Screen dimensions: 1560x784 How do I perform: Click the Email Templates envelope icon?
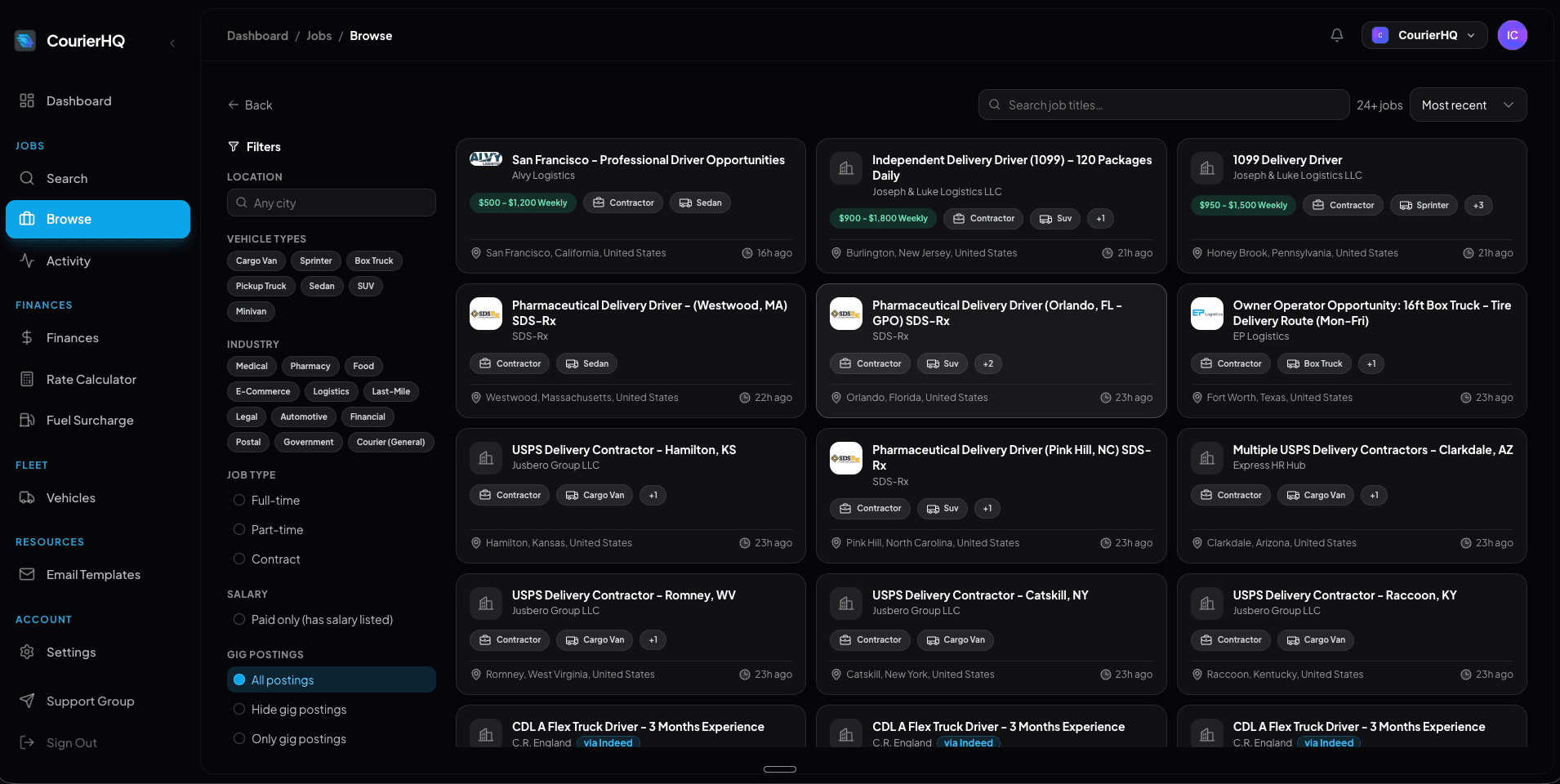click(x=27, y=574)
